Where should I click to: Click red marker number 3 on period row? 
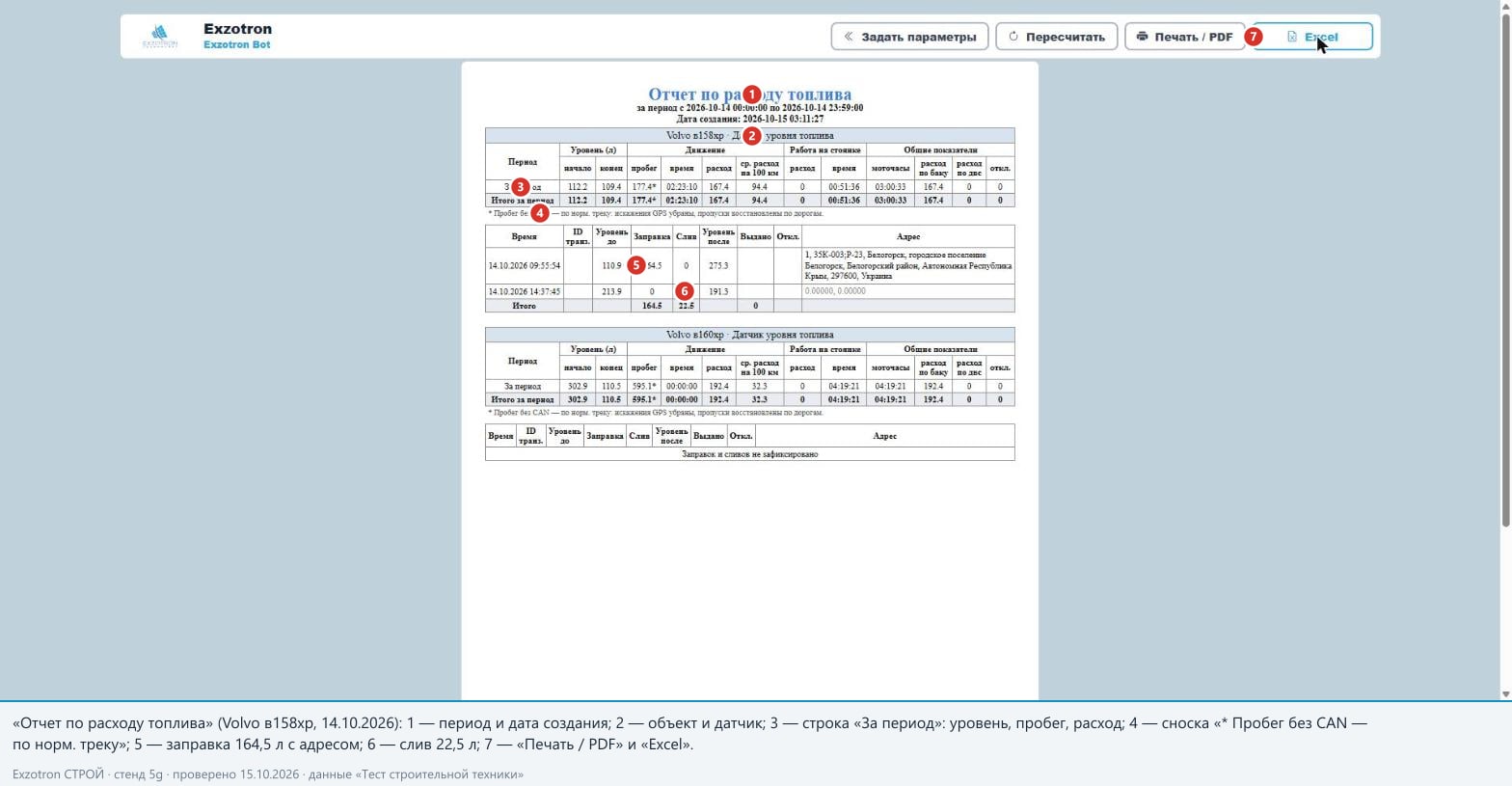[x=520, y=186]
